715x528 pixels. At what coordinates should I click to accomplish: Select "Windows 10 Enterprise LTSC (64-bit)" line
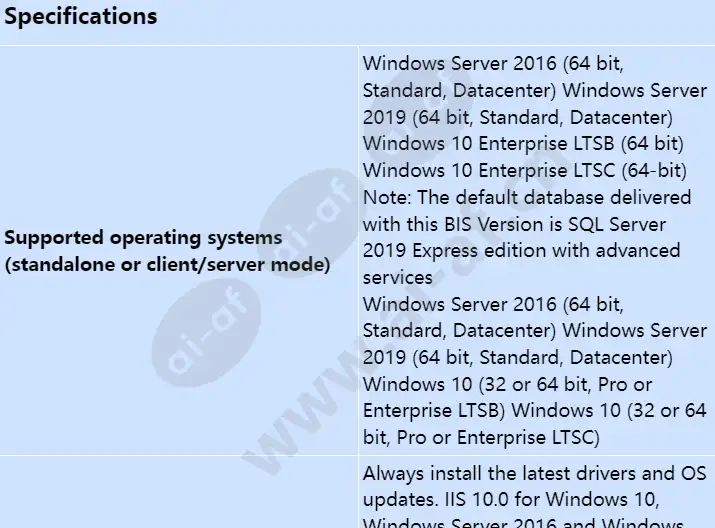coord(523,170)
